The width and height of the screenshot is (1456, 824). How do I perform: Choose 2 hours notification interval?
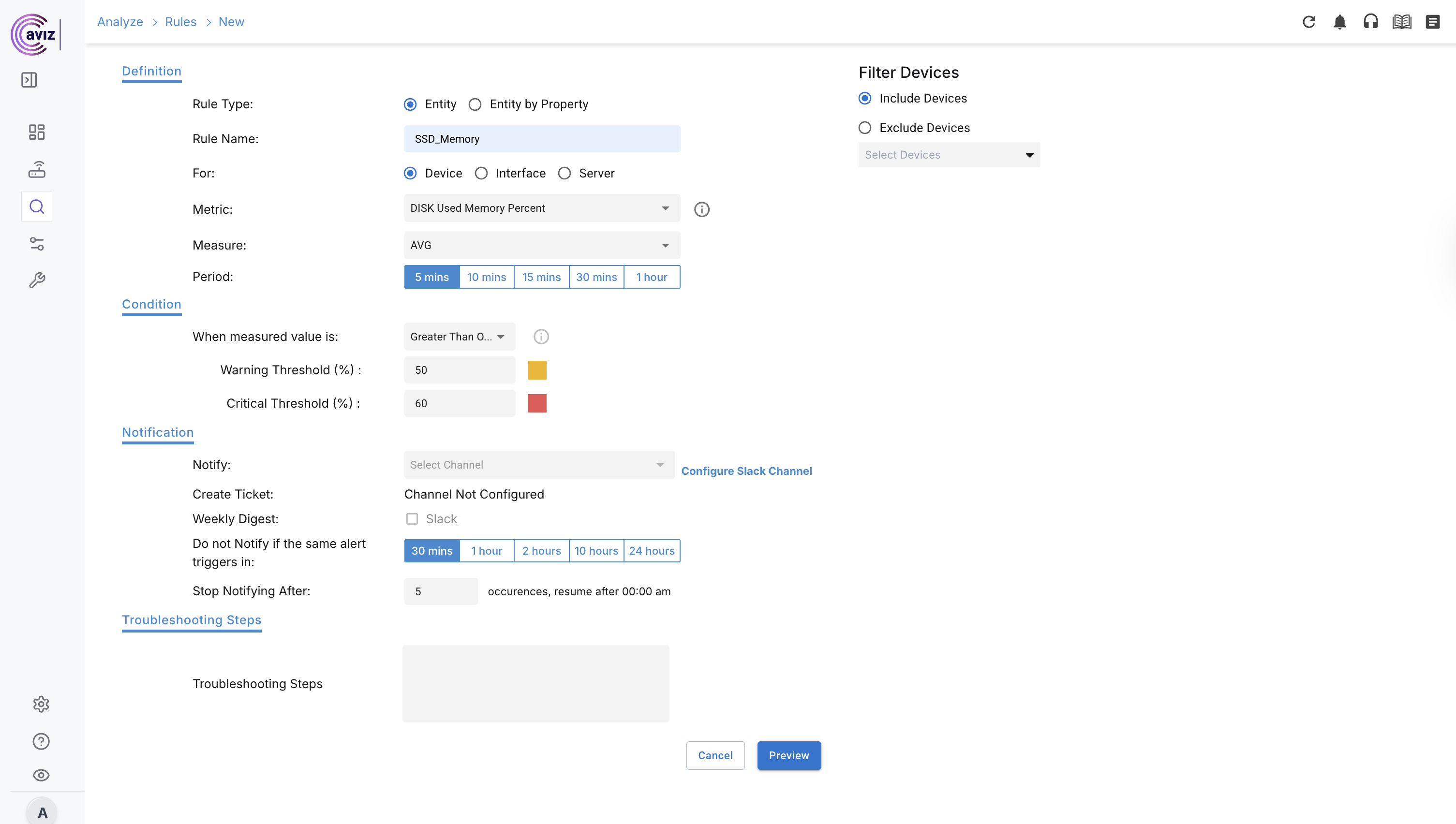click(541, 551)
